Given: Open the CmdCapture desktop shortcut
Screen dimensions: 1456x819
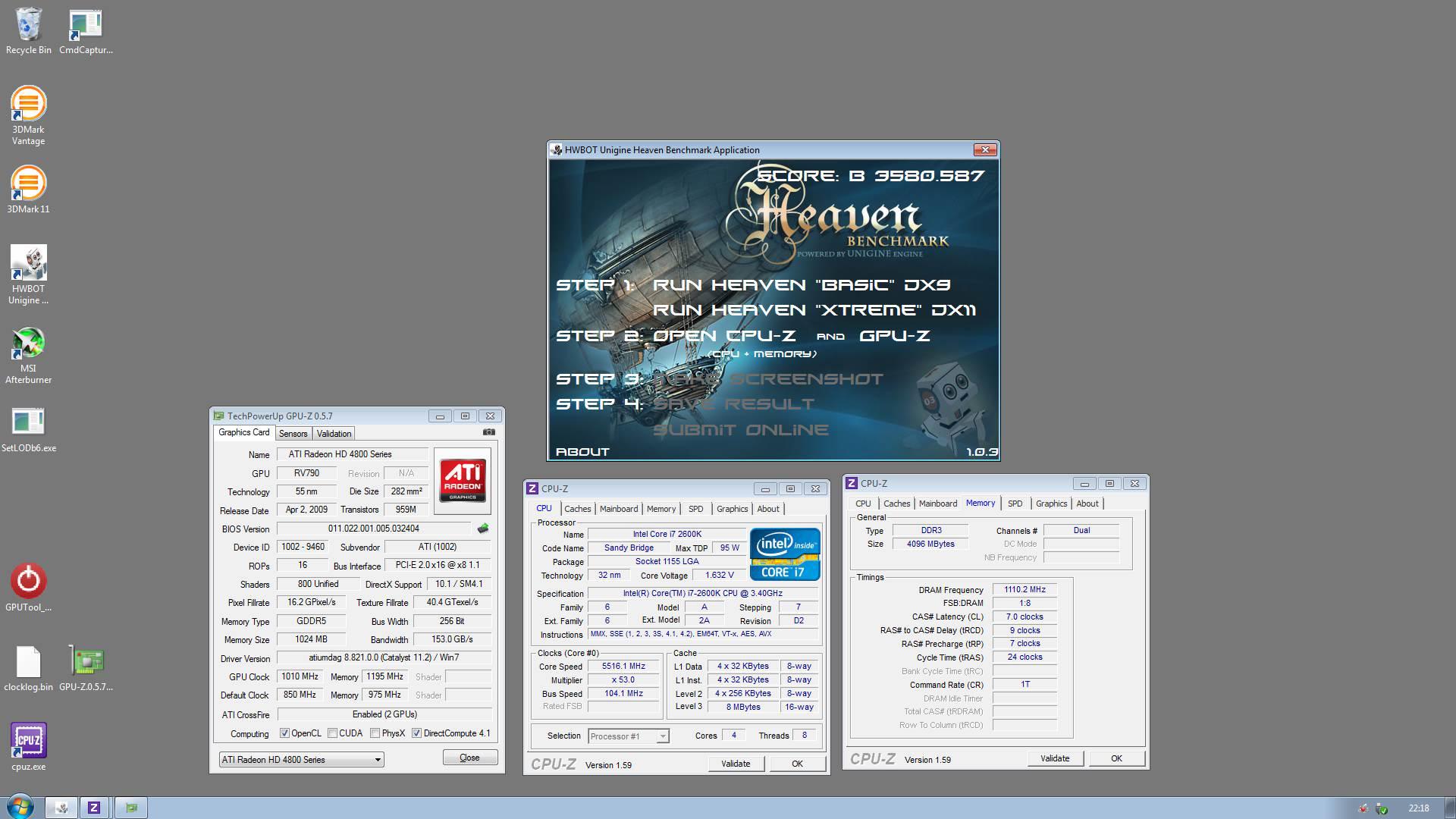Looking at the screenshot, I should click(86, 32).
